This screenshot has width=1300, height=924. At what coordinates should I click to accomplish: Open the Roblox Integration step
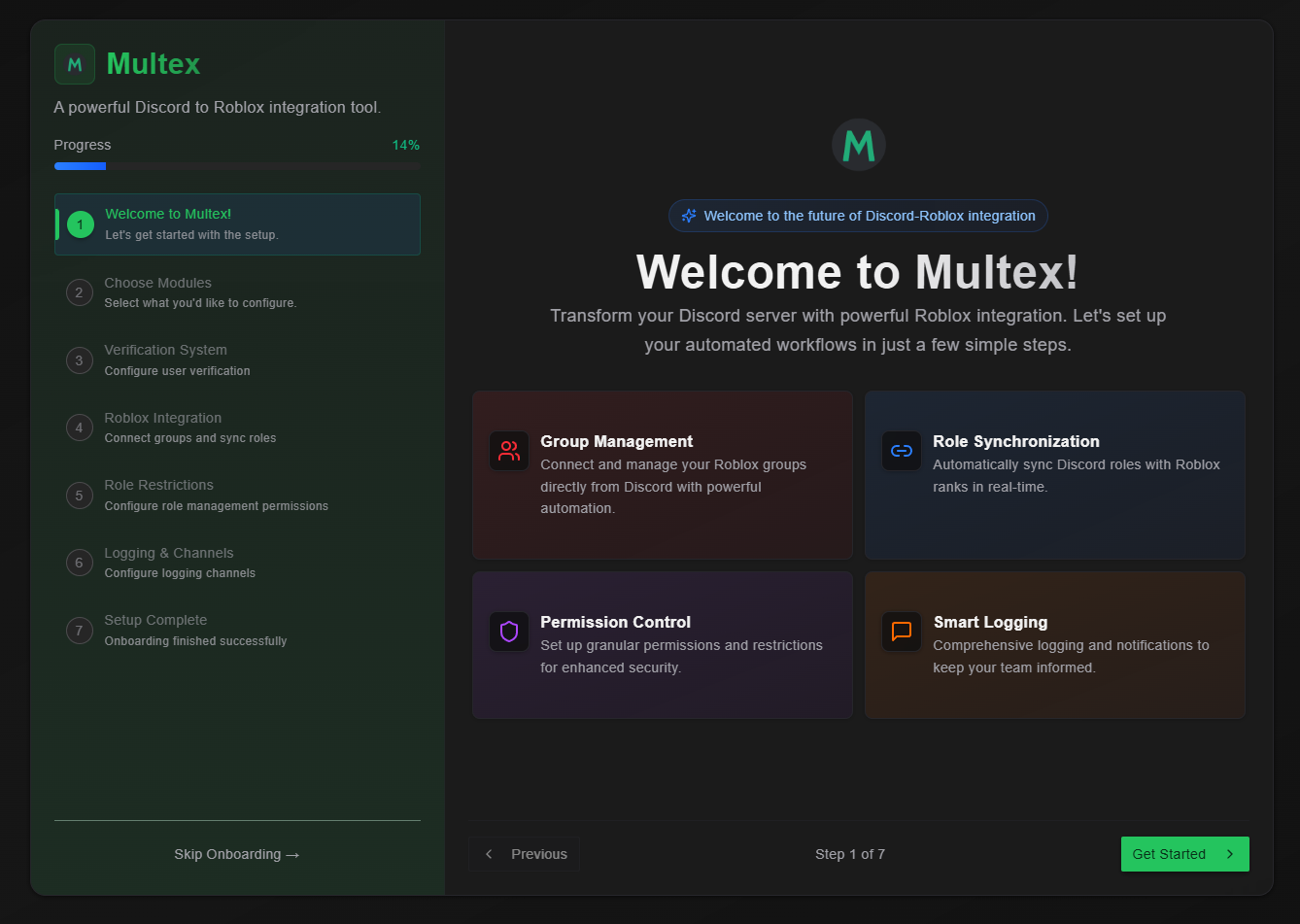coord(237,428)
